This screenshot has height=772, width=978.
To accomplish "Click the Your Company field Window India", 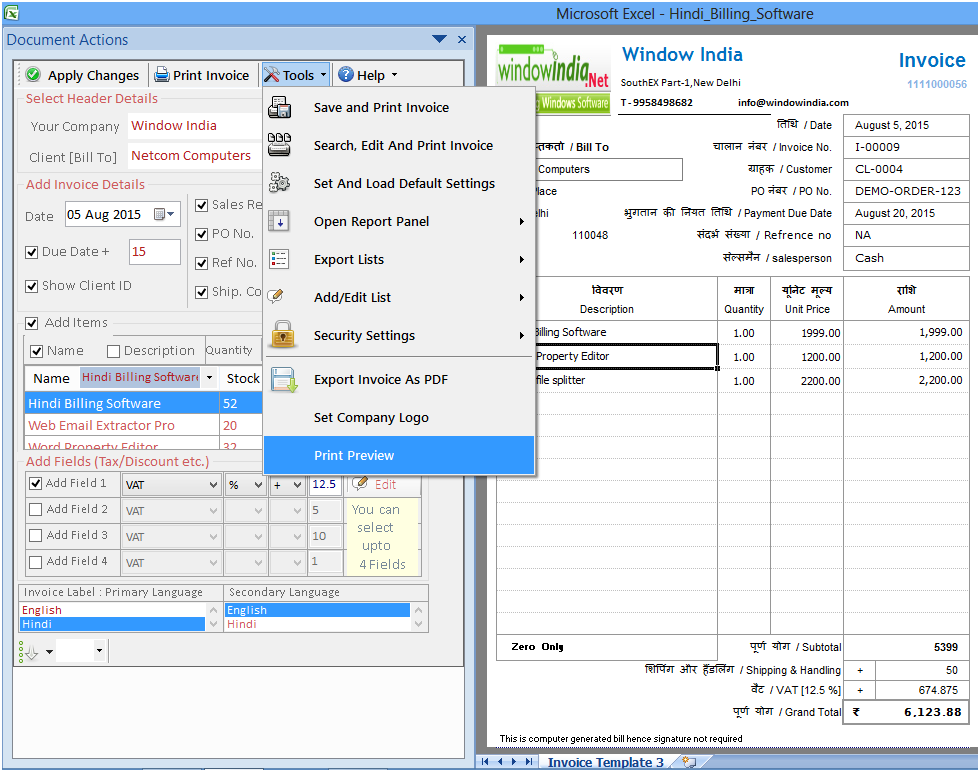I will tap(194, 125).
